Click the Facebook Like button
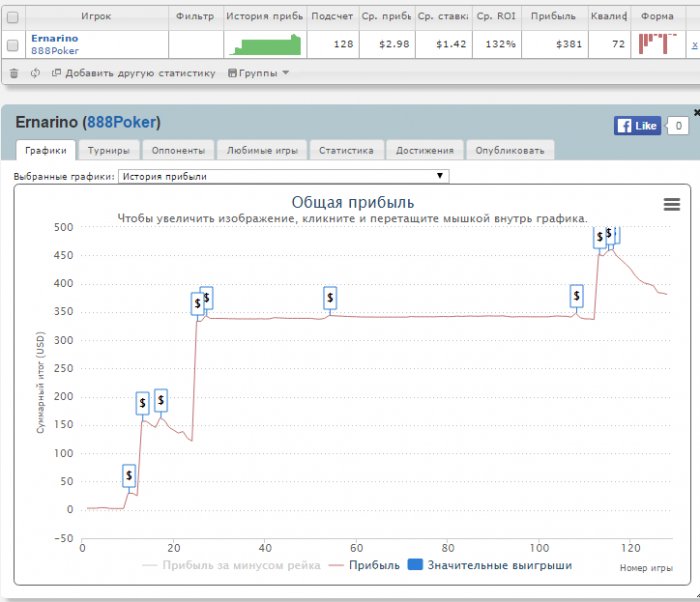 coord(637,125)
